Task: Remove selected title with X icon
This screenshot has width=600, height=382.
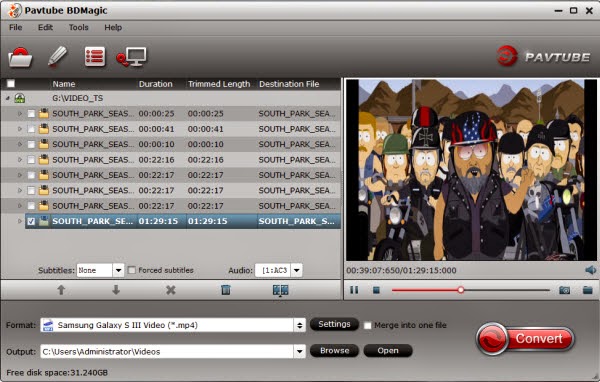Action: [x=171, y=290]
